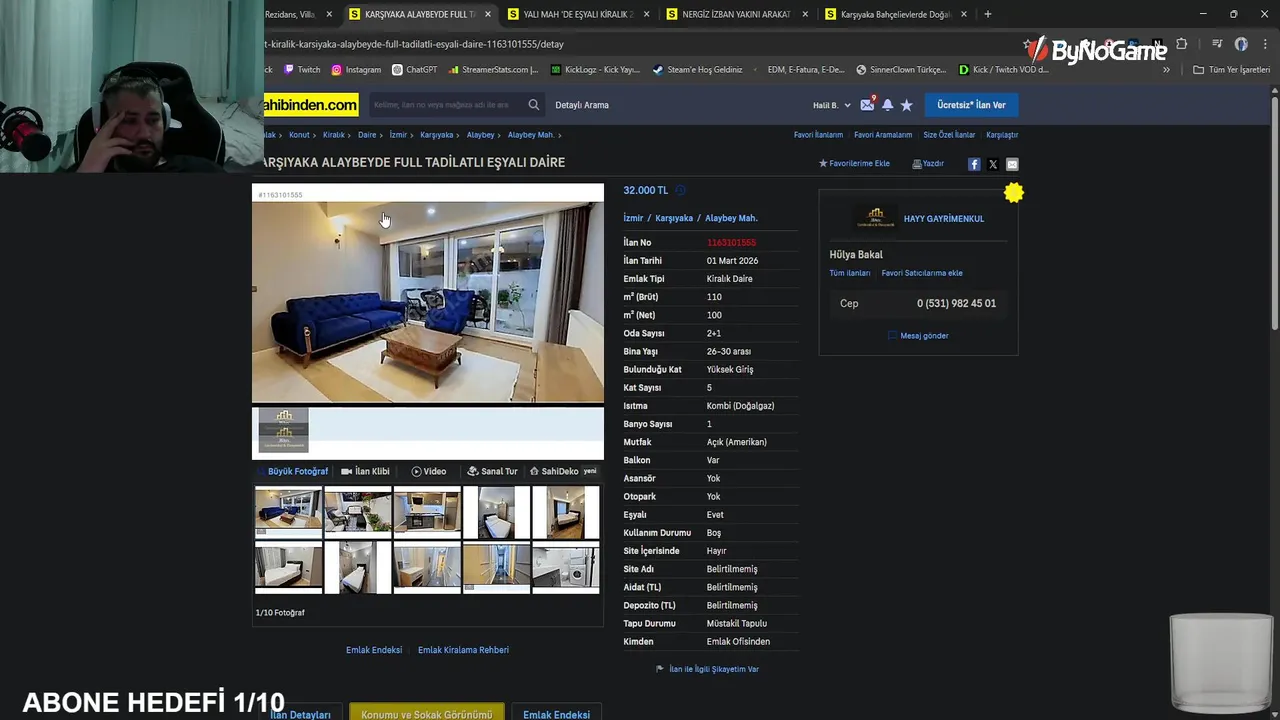Click listing number 1163101555 text
Image resolution: width=1280 pixels, height=720 pixels.
pyautogui.click(x=731, y=243)
